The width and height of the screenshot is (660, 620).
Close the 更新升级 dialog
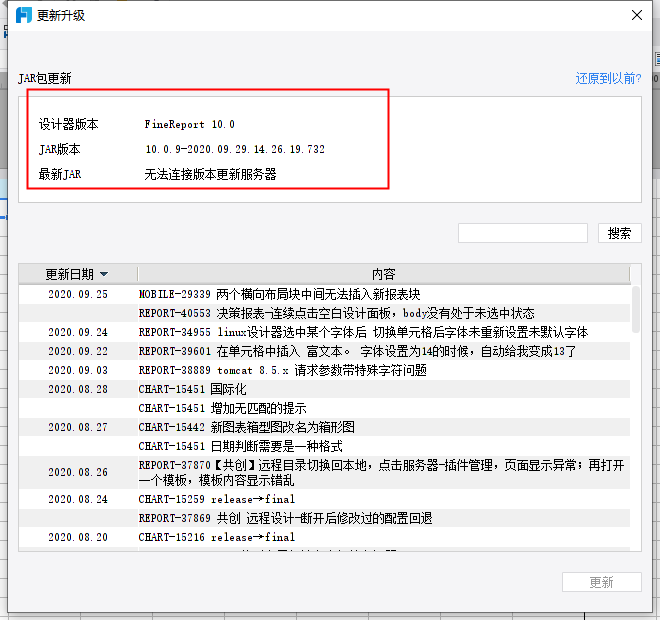point(636,15)
